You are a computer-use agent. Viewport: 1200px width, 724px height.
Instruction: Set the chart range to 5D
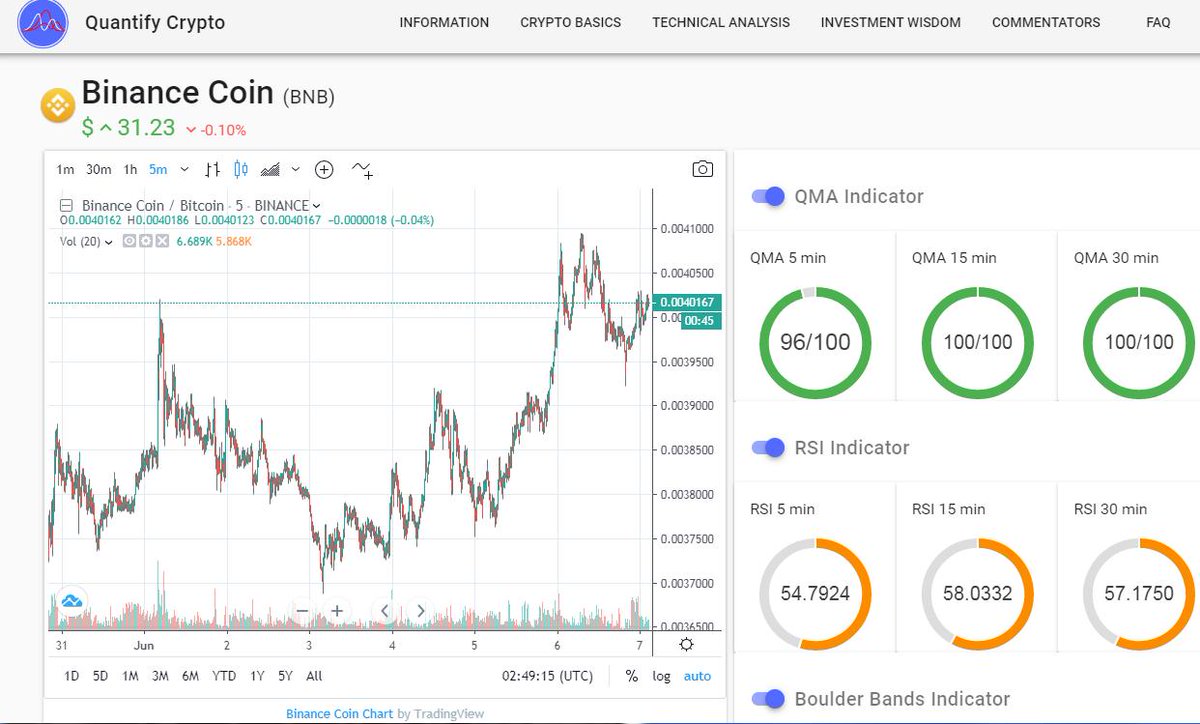pos(100,676)
